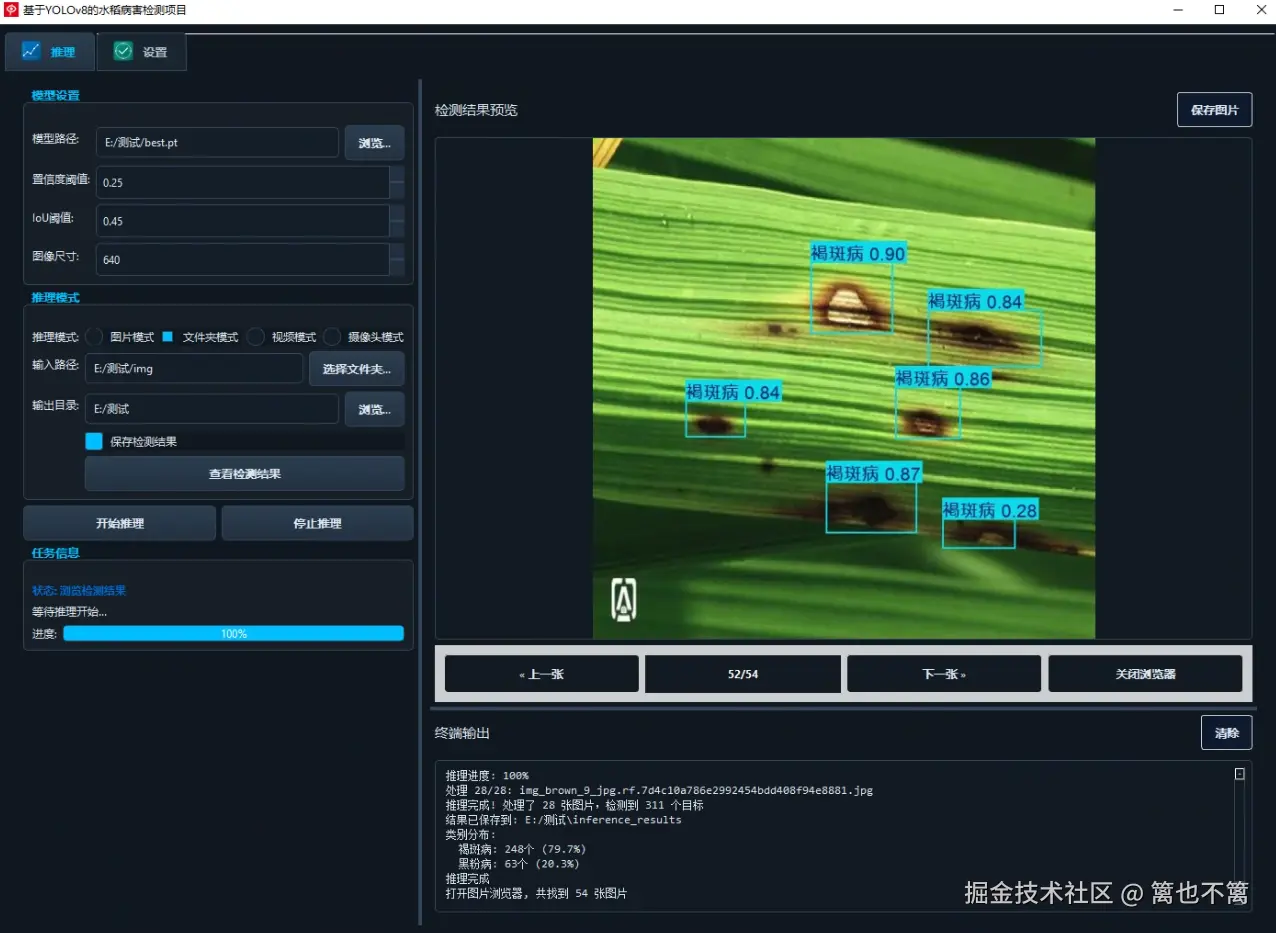Click the 输入路径 input field

[x=194, y=368]
